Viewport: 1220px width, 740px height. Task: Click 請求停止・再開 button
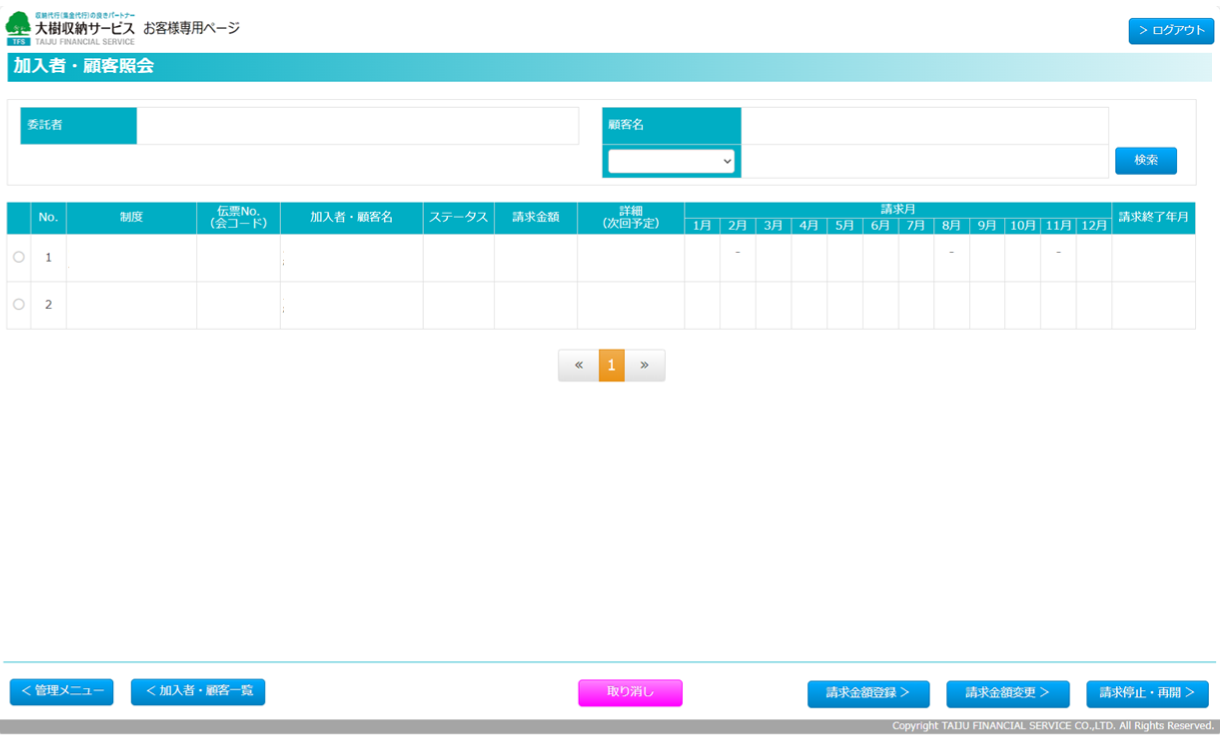tap(1147, 693)
